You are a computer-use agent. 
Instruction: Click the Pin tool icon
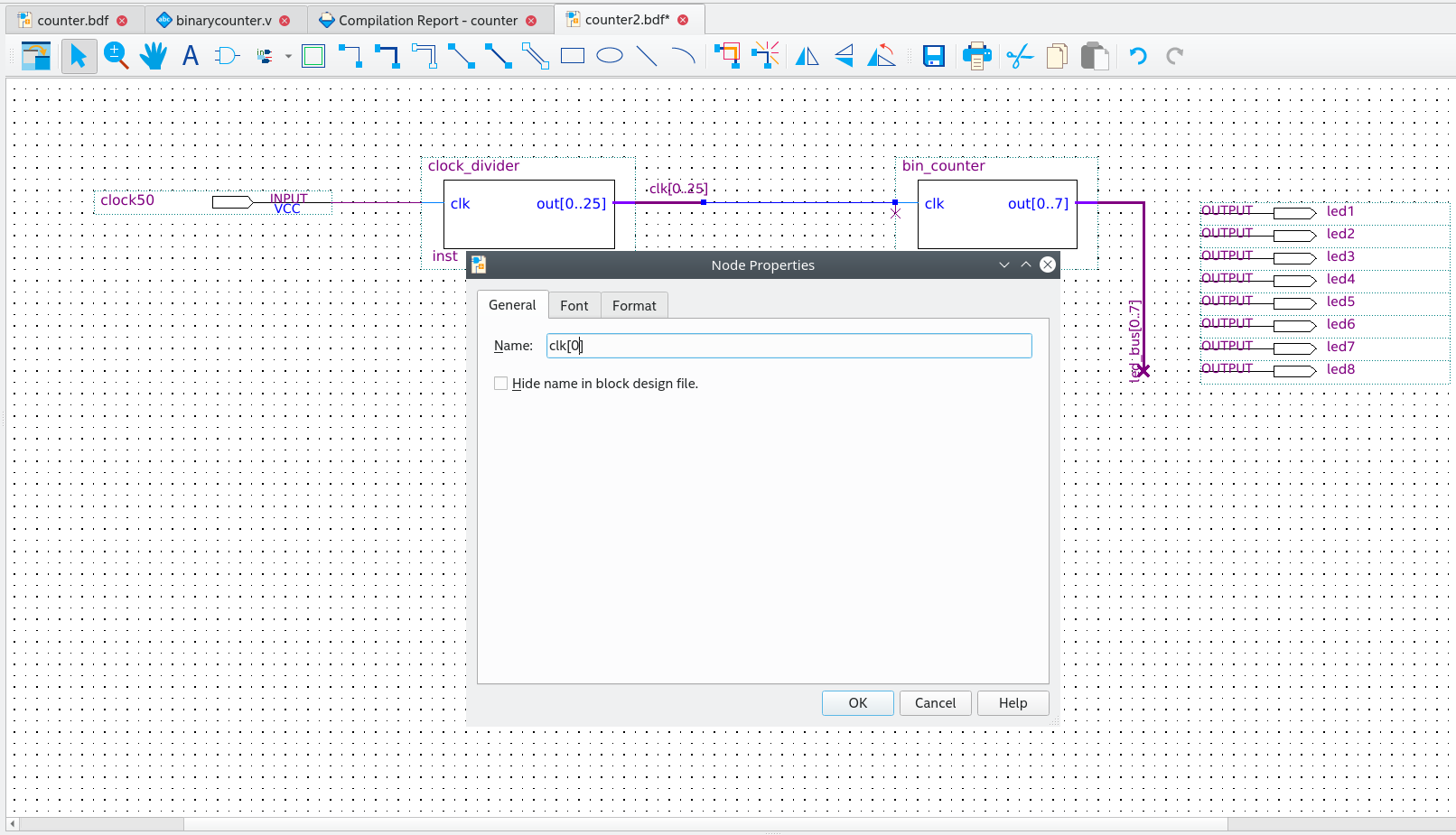click(265, 56)
